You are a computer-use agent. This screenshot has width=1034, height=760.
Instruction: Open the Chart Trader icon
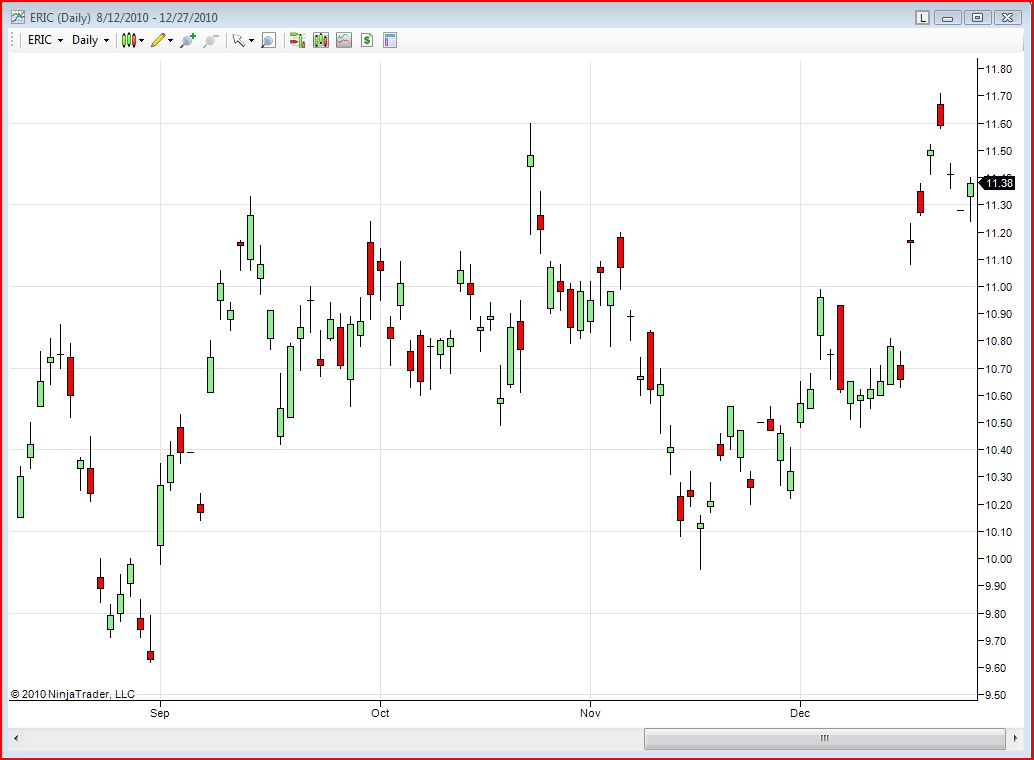(x=297, y=41)
